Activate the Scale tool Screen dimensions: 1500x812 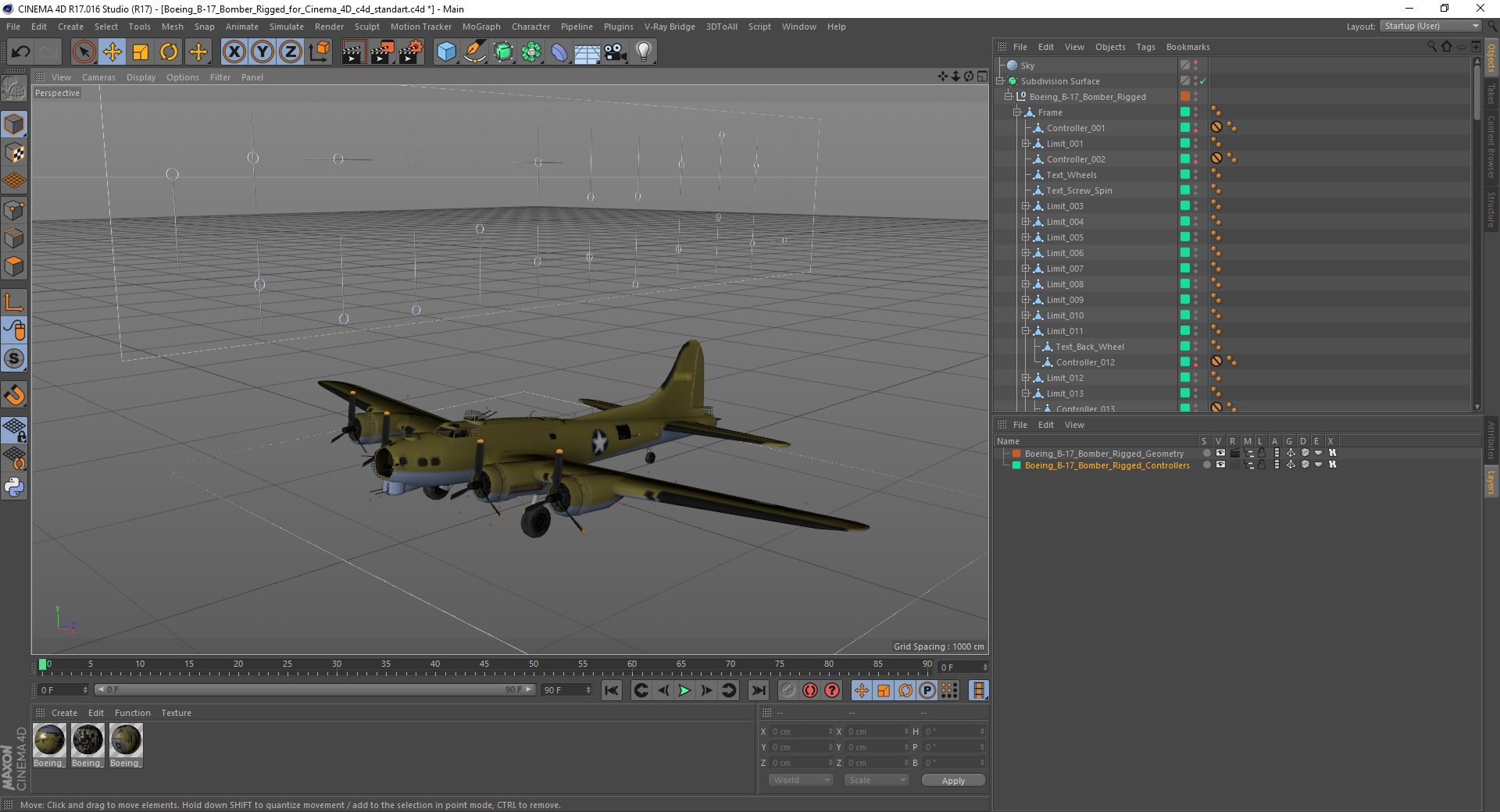[x=141, y=52]
